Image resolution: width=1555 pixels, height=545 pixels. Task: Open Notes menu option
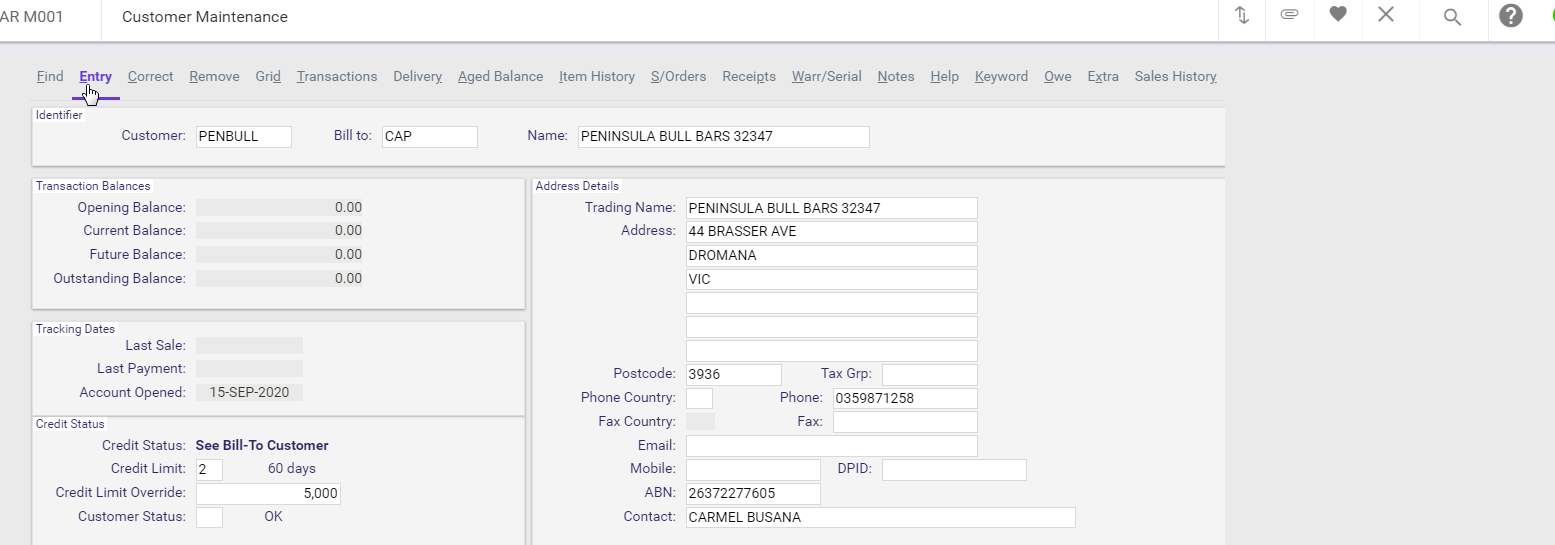click(x=896, y=76)
